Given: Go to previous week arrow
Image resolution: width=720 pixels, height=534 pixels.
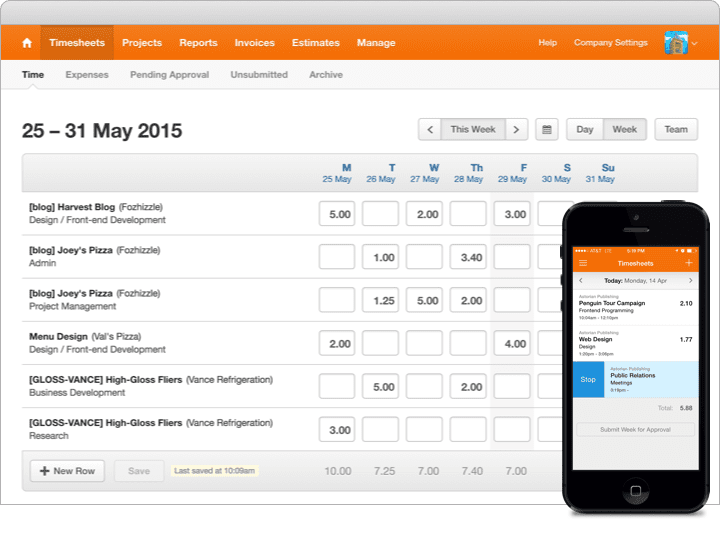Looking at the screenshot, I should tap(430, 129).
